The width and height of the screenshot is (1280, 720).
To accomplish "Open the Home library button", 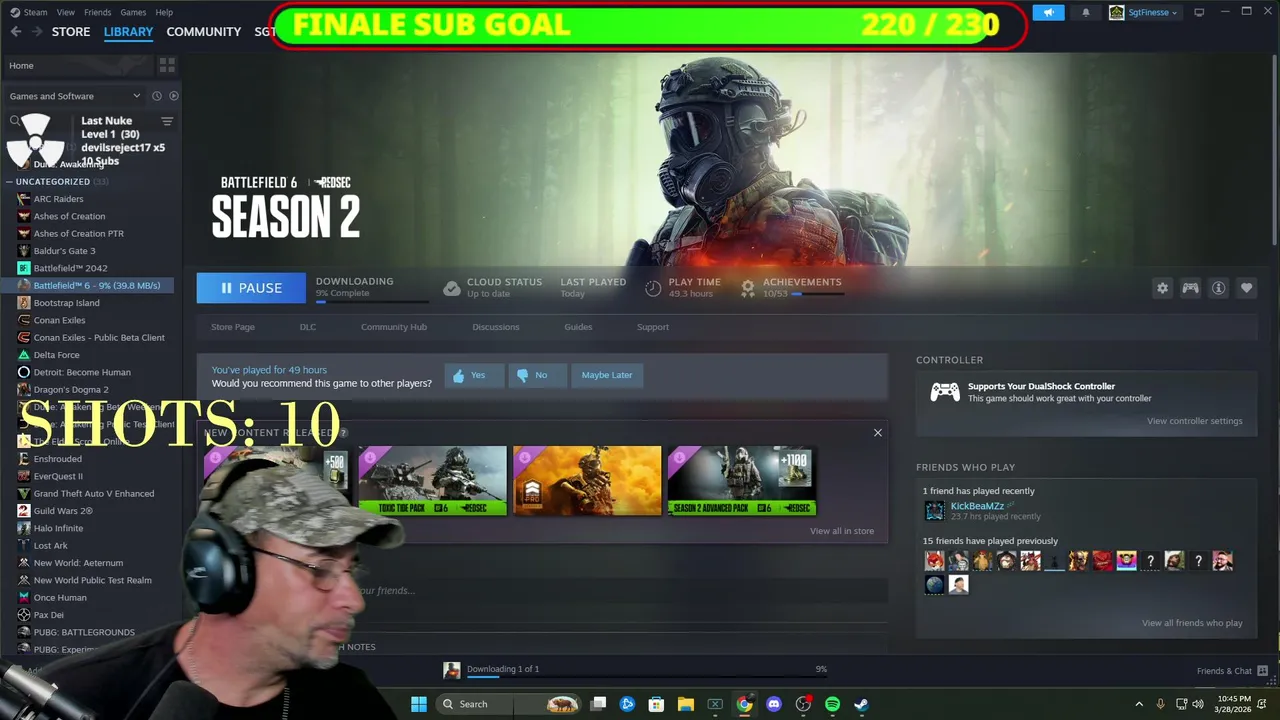I will [75, 65].
